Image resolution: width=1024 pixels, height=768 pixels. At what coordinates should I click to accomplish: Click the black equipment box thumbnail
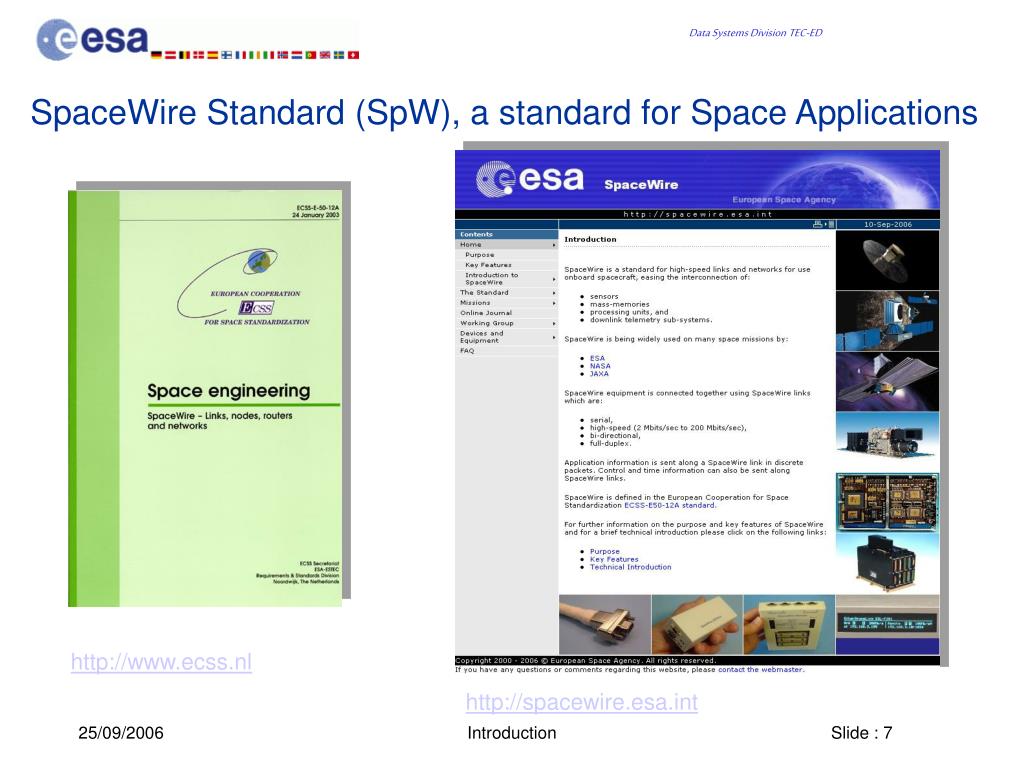888,563
